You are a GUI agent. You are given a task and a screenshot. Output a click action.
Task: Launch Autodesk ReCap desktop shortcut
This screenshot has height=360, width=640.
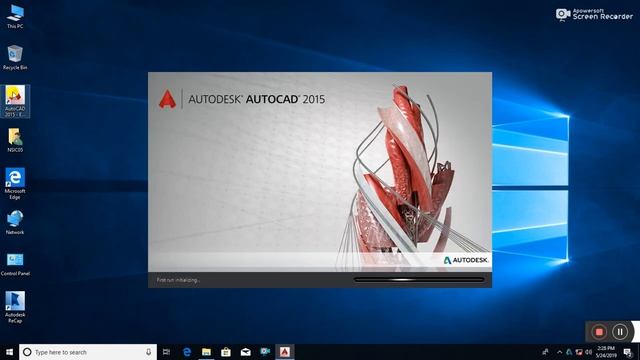(x=15, y=307)
